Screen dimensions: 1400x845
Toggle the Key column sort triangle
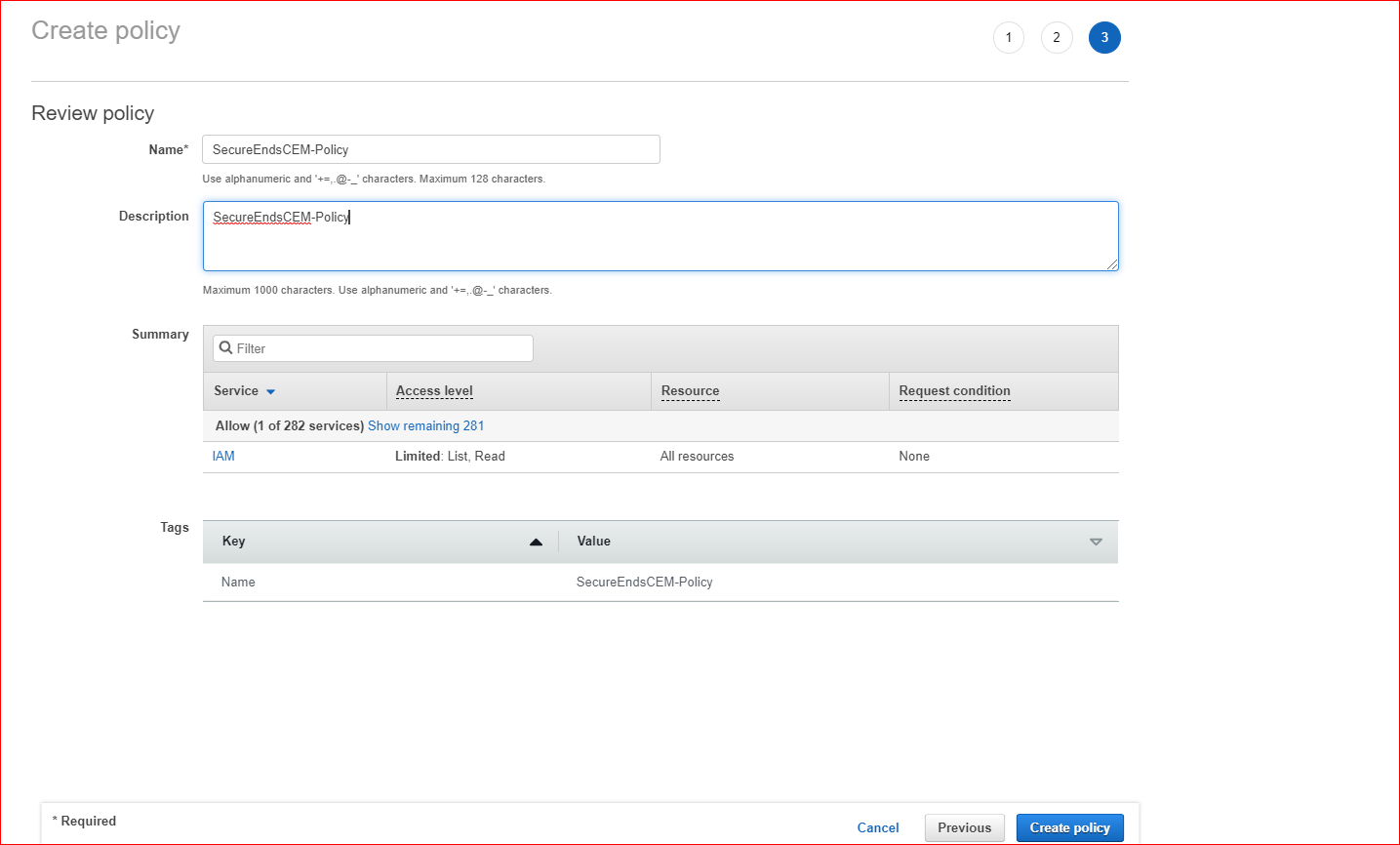pos(536,542)
